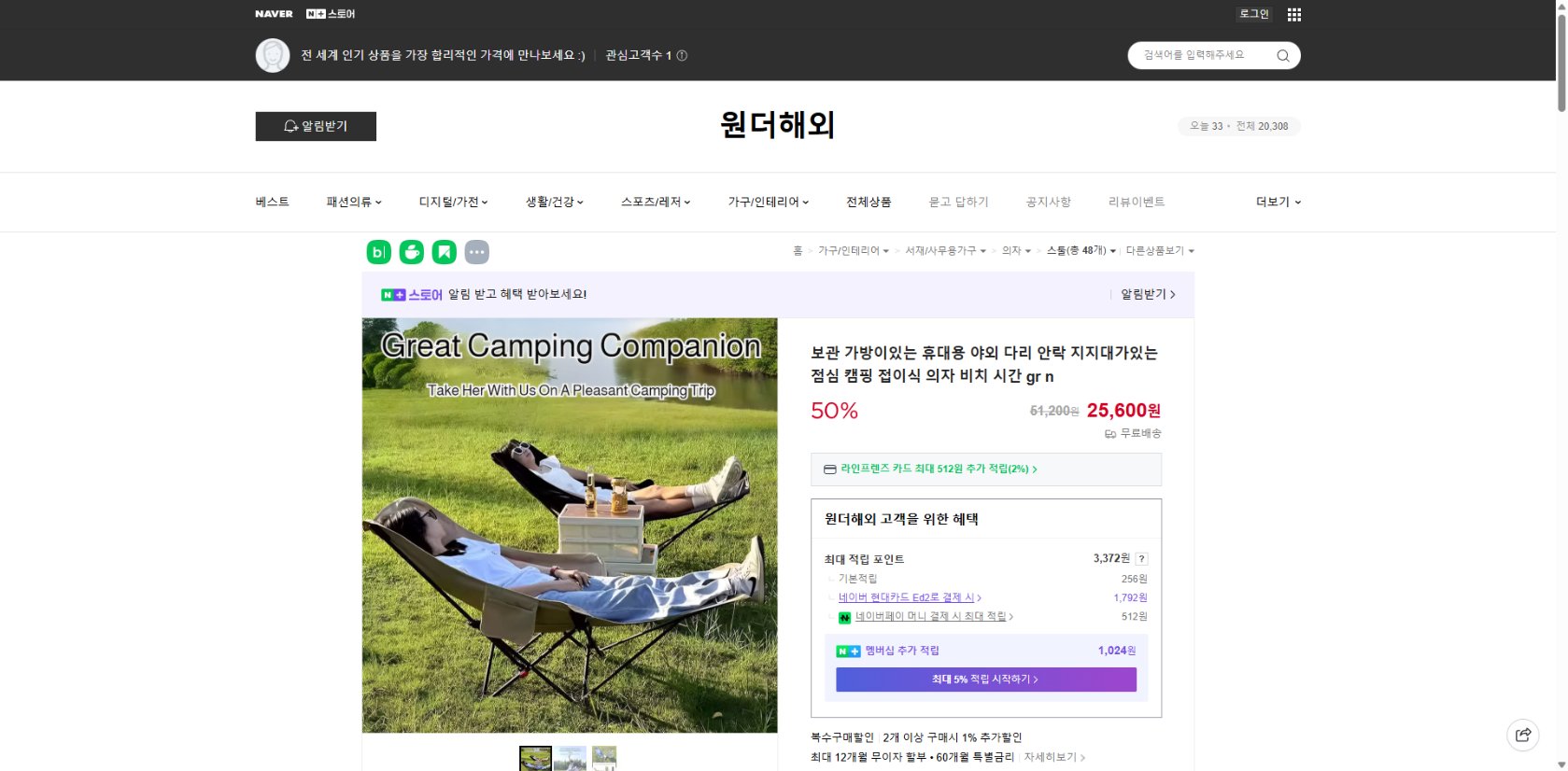The image size is (1568, 771).
Task: Open the 베스트 menu
Action: pos(272,202)
